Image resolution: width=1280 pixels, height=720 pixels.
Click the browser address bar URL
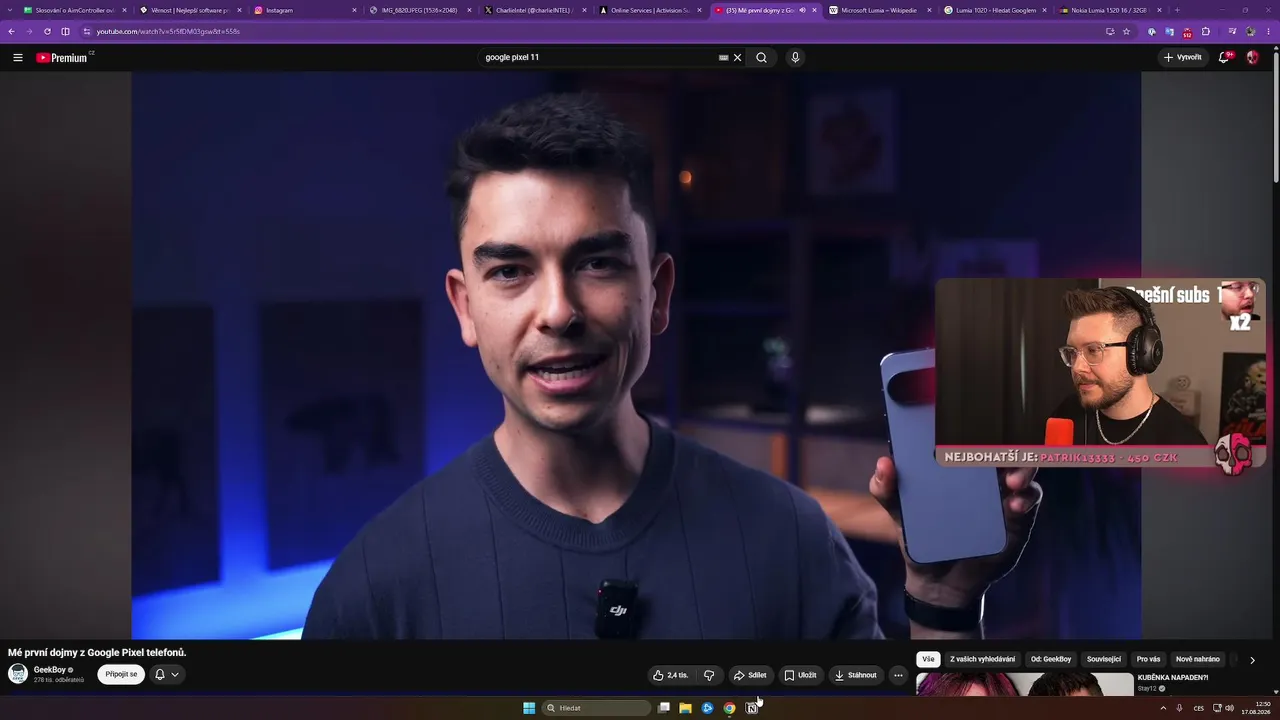point(168,31)
